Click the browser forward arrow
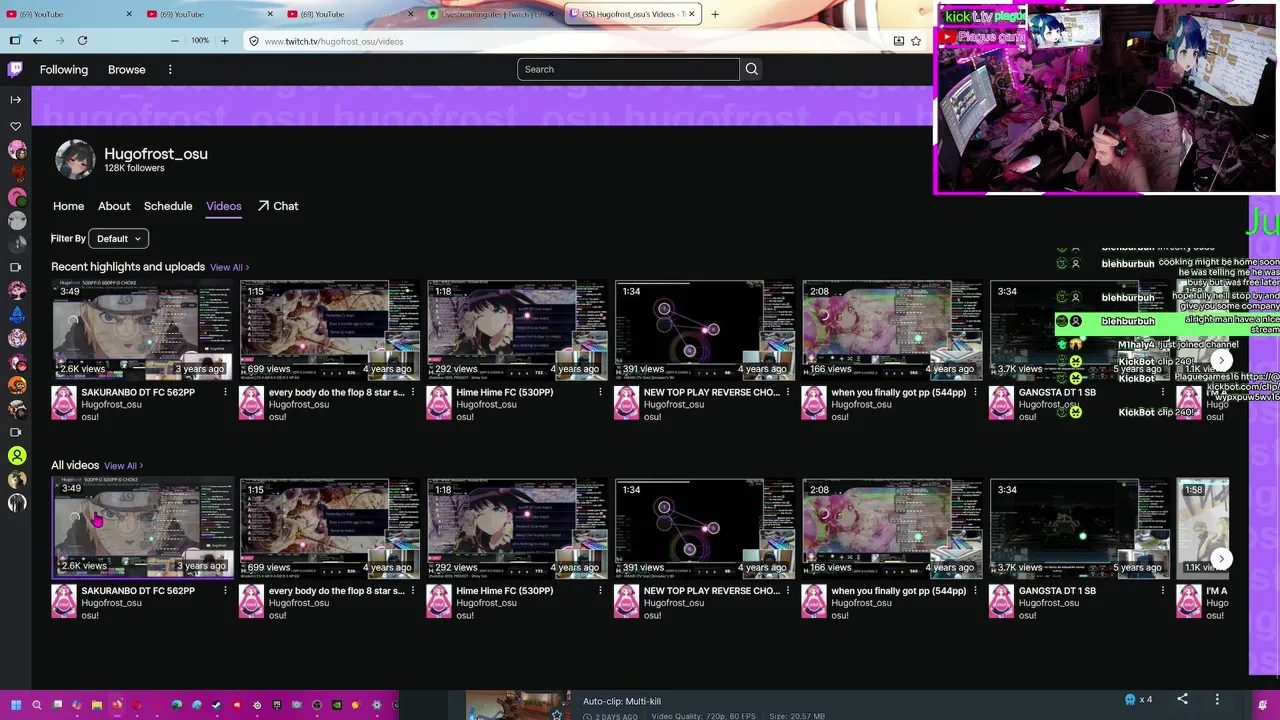 pyautogui.click(x=59, y=41)
